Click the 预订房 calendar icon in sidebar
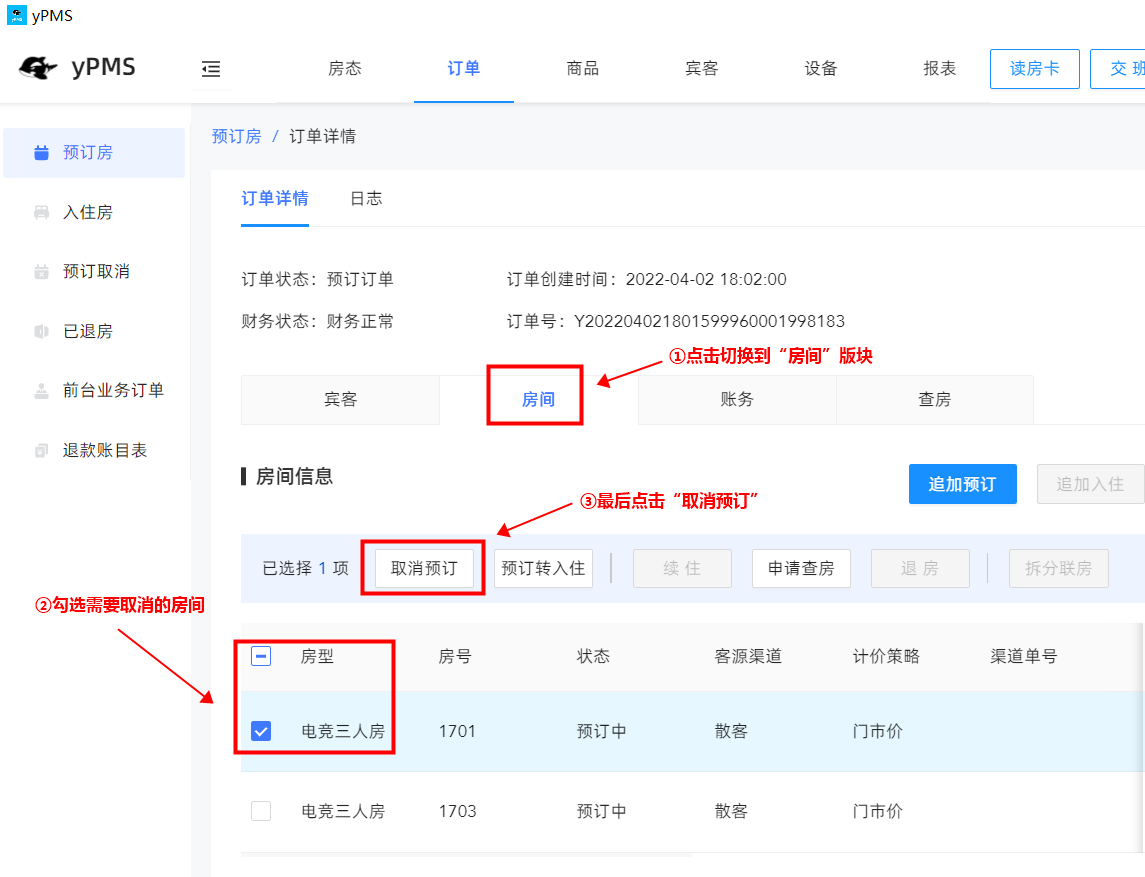Image resolution: width=1145 pixels, height=877 pixels. (42, 153)
